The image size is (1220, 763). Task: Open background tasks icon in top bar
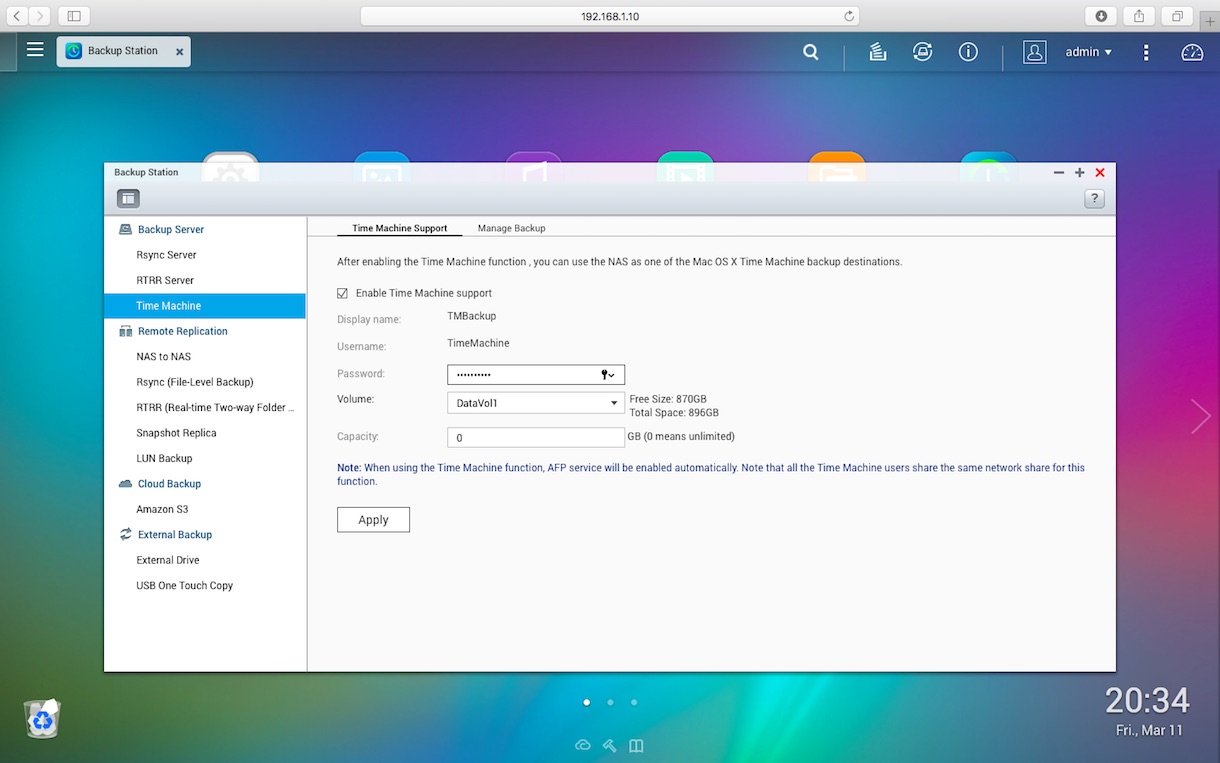point(878,52)
